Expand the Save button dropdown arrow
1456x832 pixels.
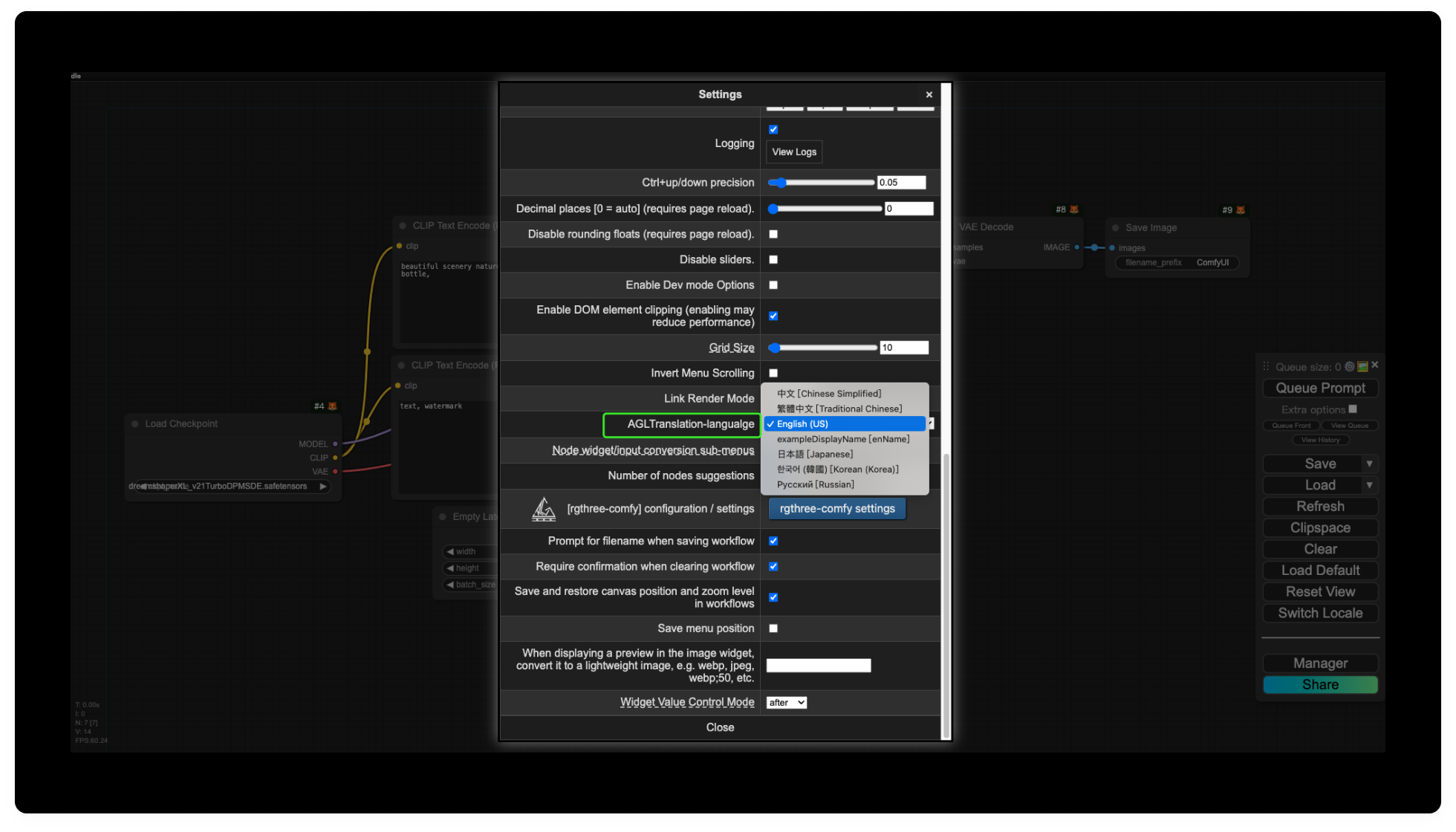pos(1369,464)
